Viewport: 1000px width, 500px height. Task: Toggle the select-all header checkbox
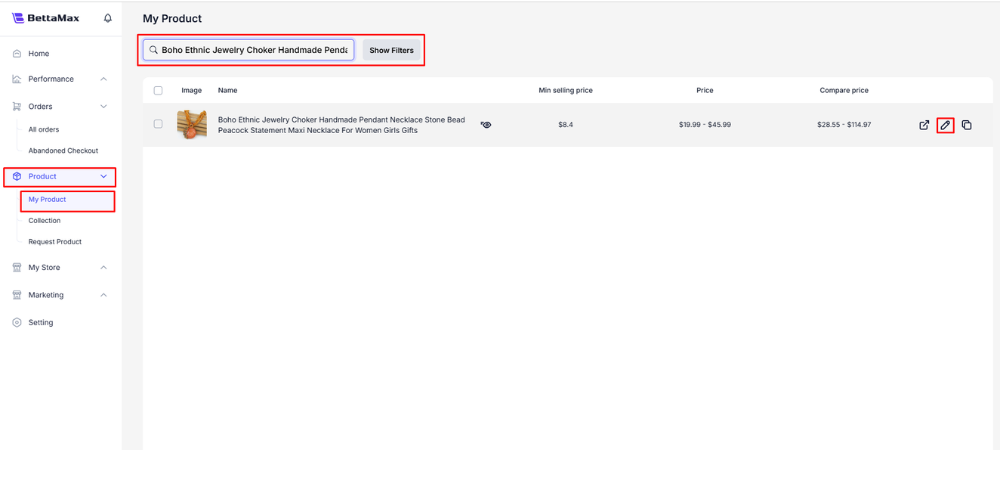(x=158, y=90)
